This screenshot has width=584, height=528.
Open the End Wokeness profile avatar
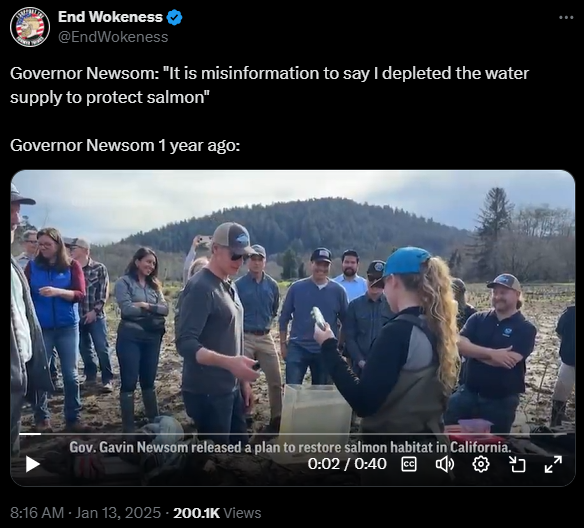point(30,27)
